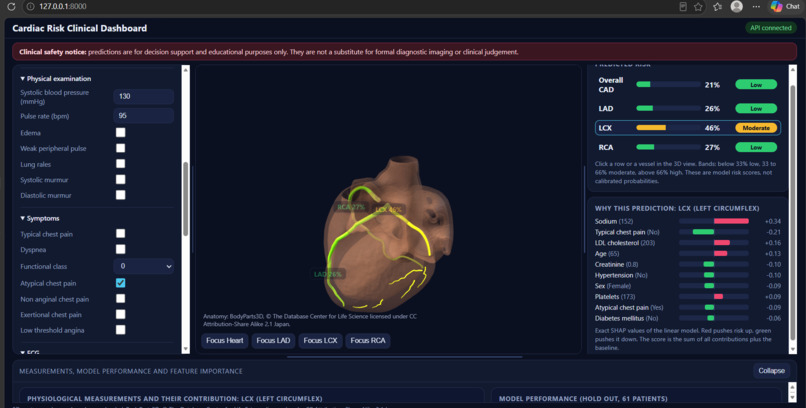Click the 3D heart model
Image resolution: width=806 pixels, height=408 pixels.
point(388,236)
